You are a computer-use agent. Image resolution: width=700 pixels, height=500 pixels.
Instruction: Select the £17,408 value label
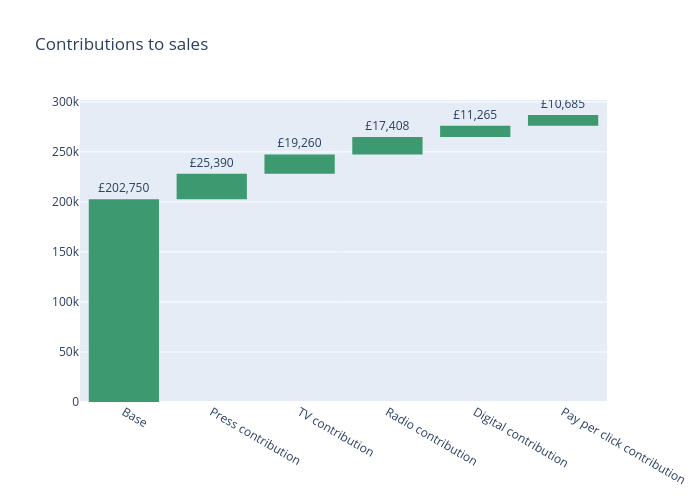(x=387, y=126)
